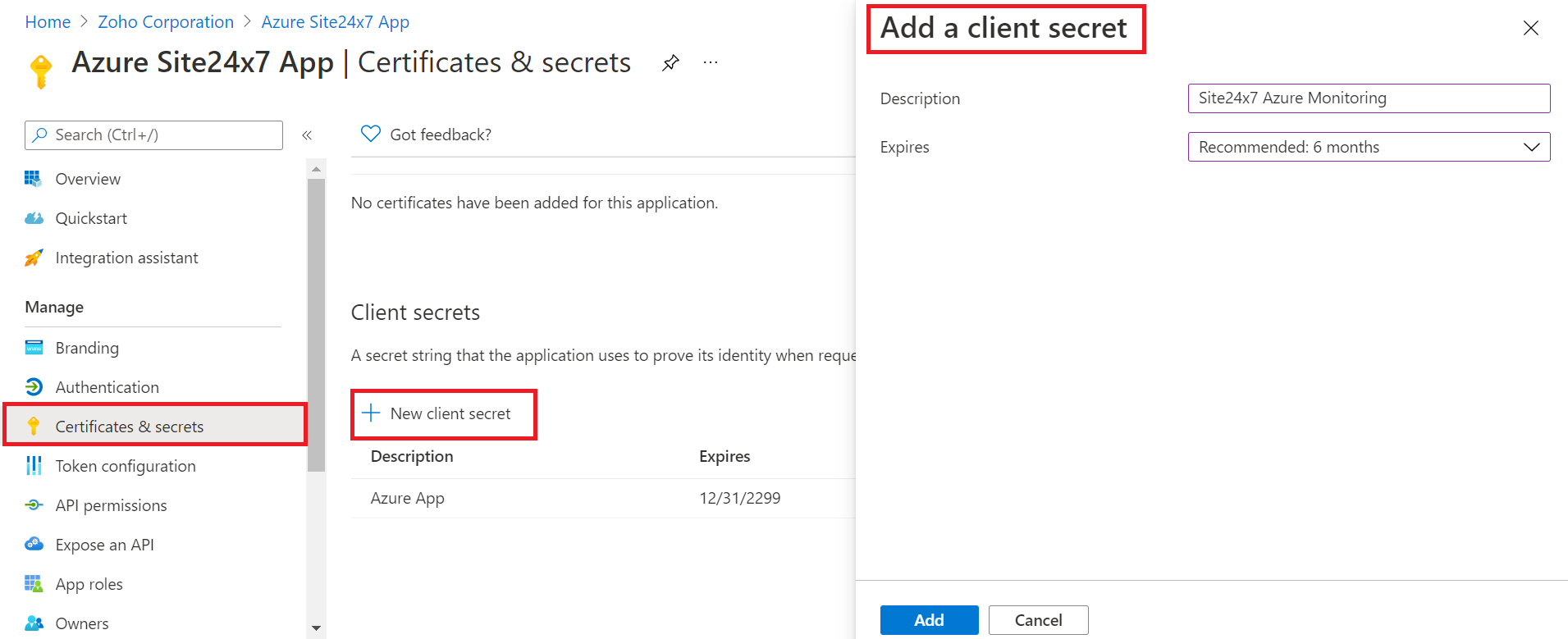Image resolution: width=1568 pixels, height=639 pixels.
Task: Cancel adding the client secret
Action: point(1038,620)
